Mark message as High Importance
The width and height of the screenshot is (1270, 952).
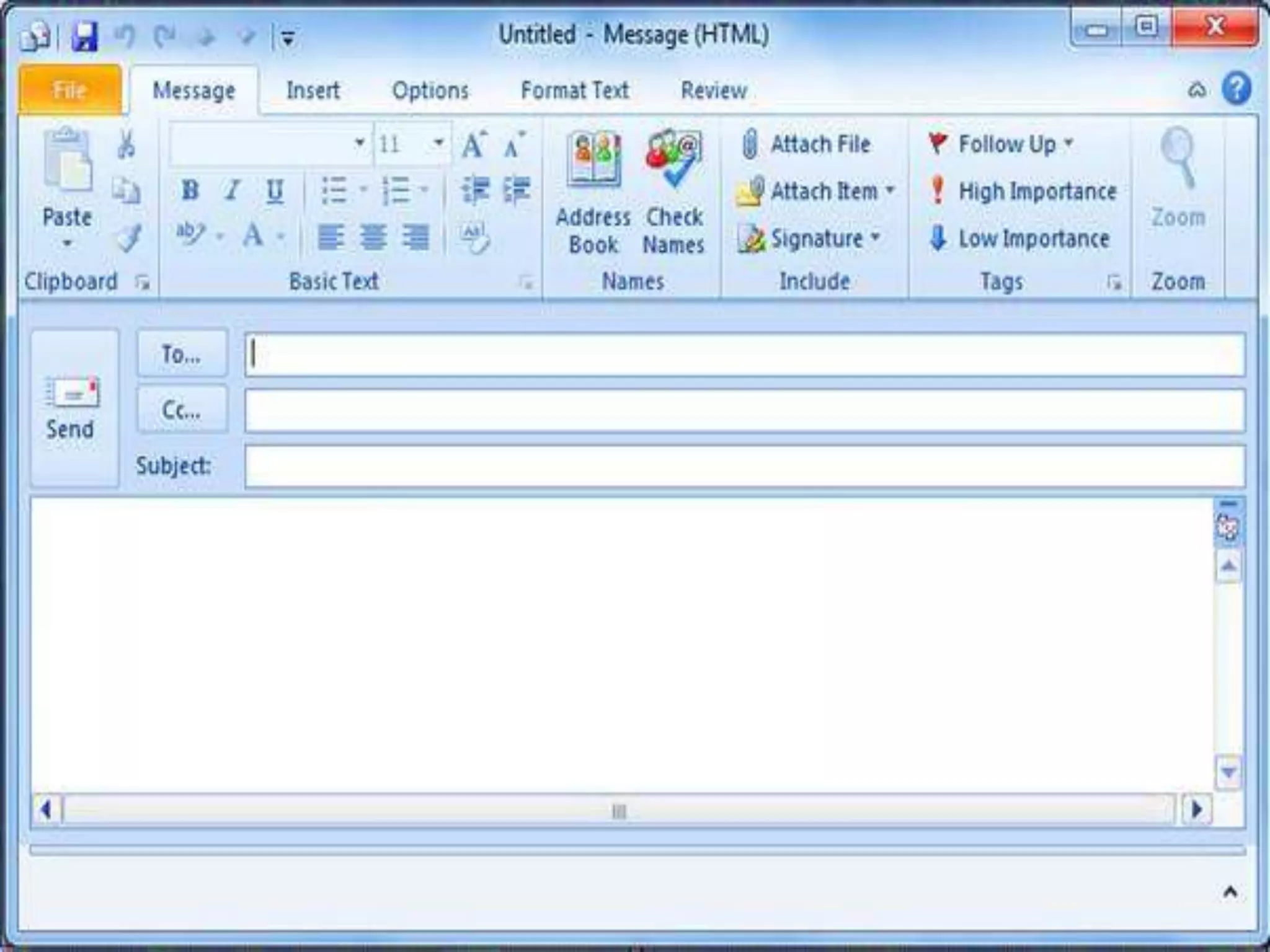[x=1023, y=191]
